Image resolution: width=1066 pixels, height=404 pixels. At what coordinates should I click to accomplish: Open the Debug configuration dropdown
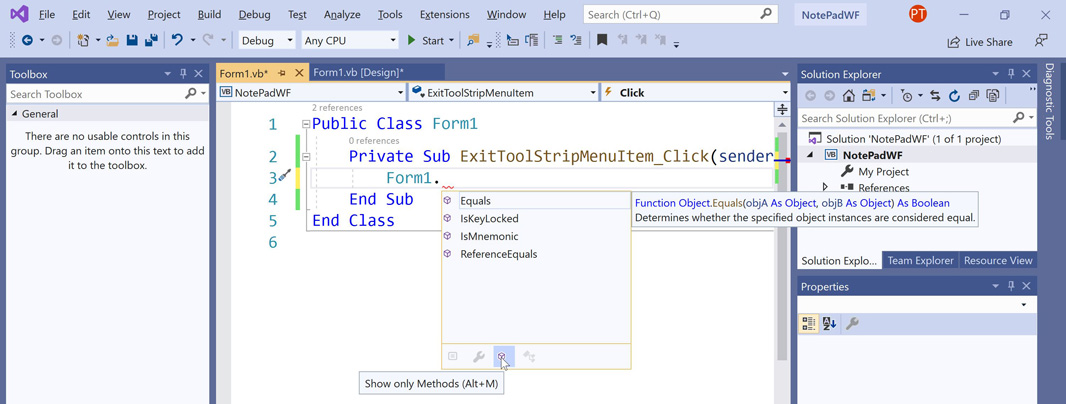coord(267,41)
